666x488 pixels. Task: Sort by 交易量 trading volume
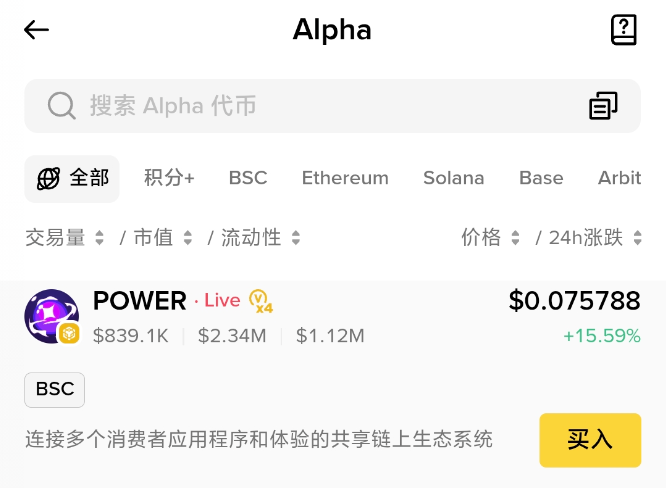[64, 238]
